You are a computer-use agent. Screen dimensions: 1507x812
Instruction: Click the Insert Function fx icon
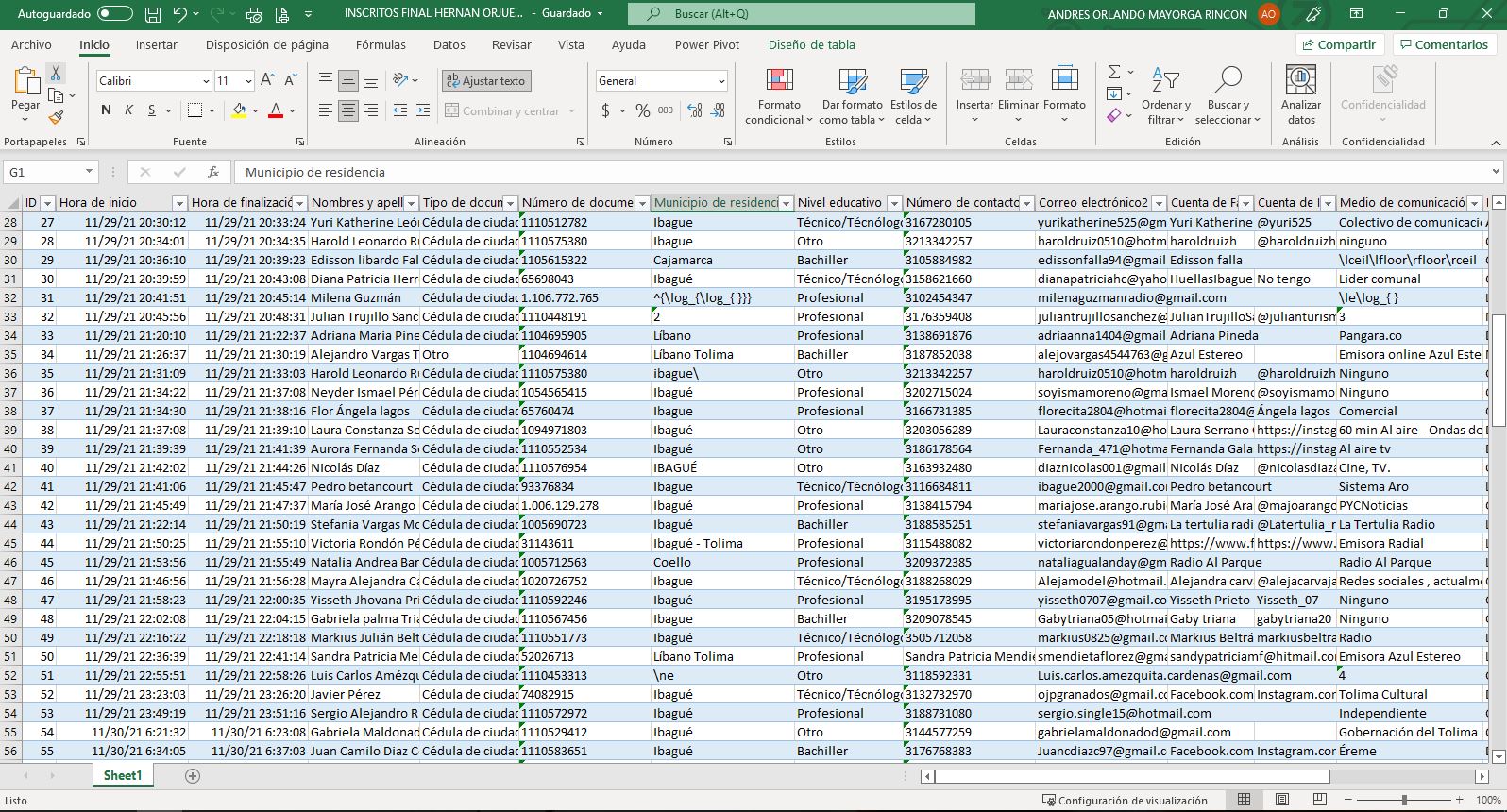(213, 172)
